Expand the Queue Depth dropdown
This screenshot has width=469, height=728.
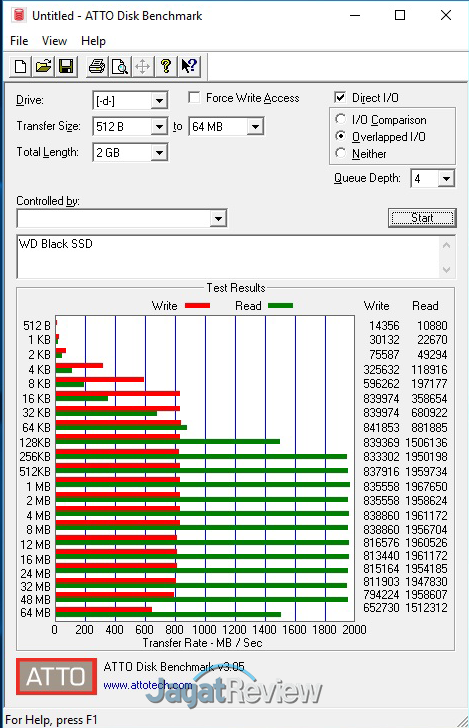coord(446,178)
